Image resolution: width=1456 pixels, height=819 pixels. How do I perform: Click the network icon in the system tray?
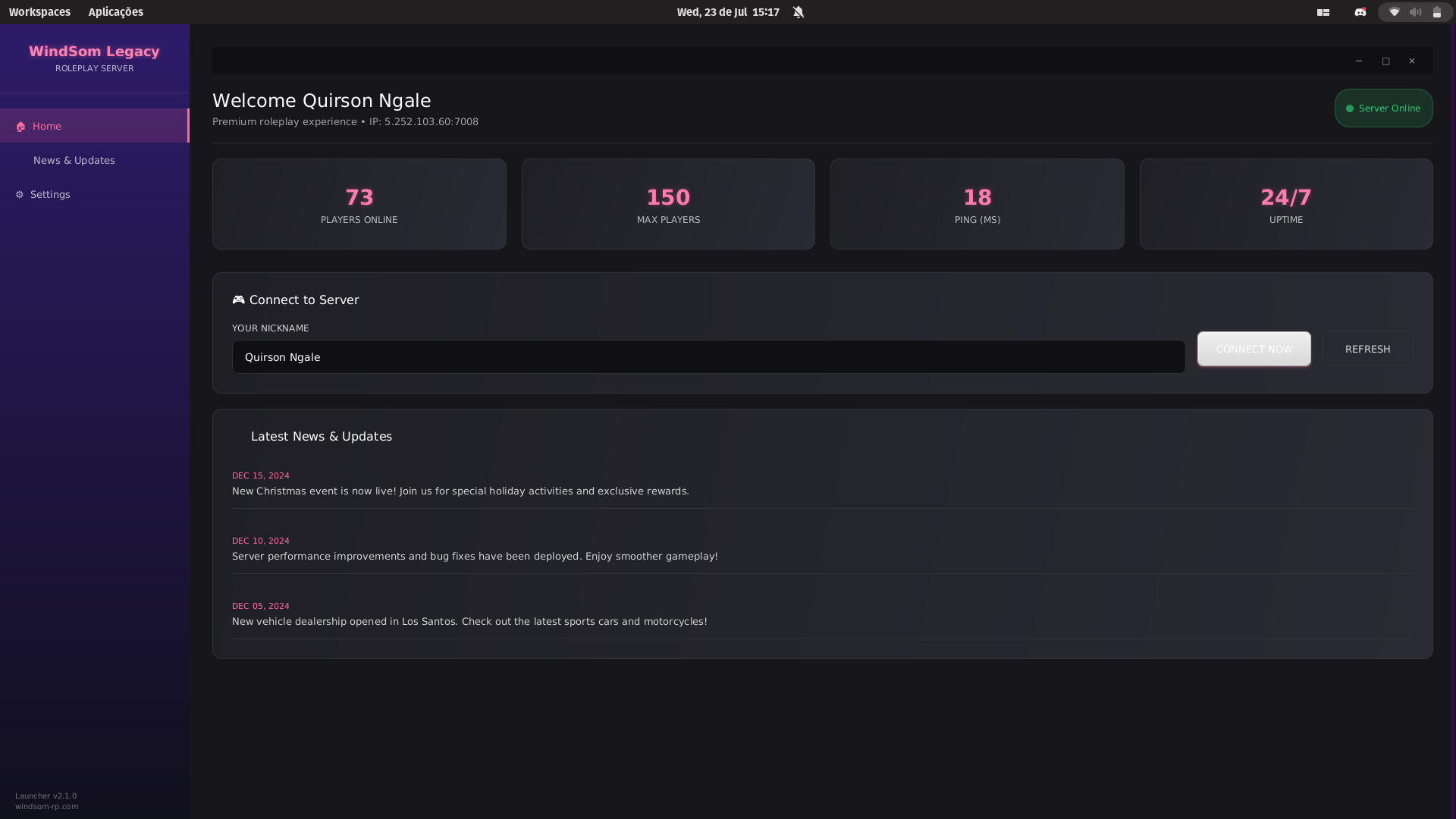click(1394, 12)
